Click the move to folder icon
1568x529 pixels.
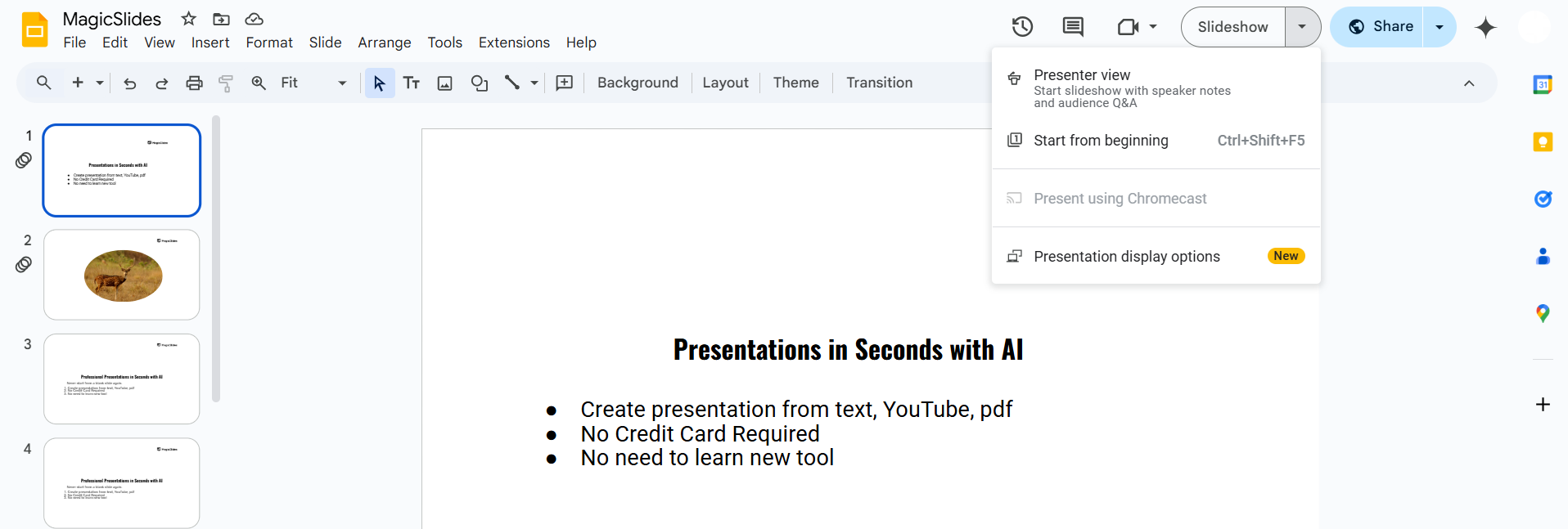click(221, 19)
